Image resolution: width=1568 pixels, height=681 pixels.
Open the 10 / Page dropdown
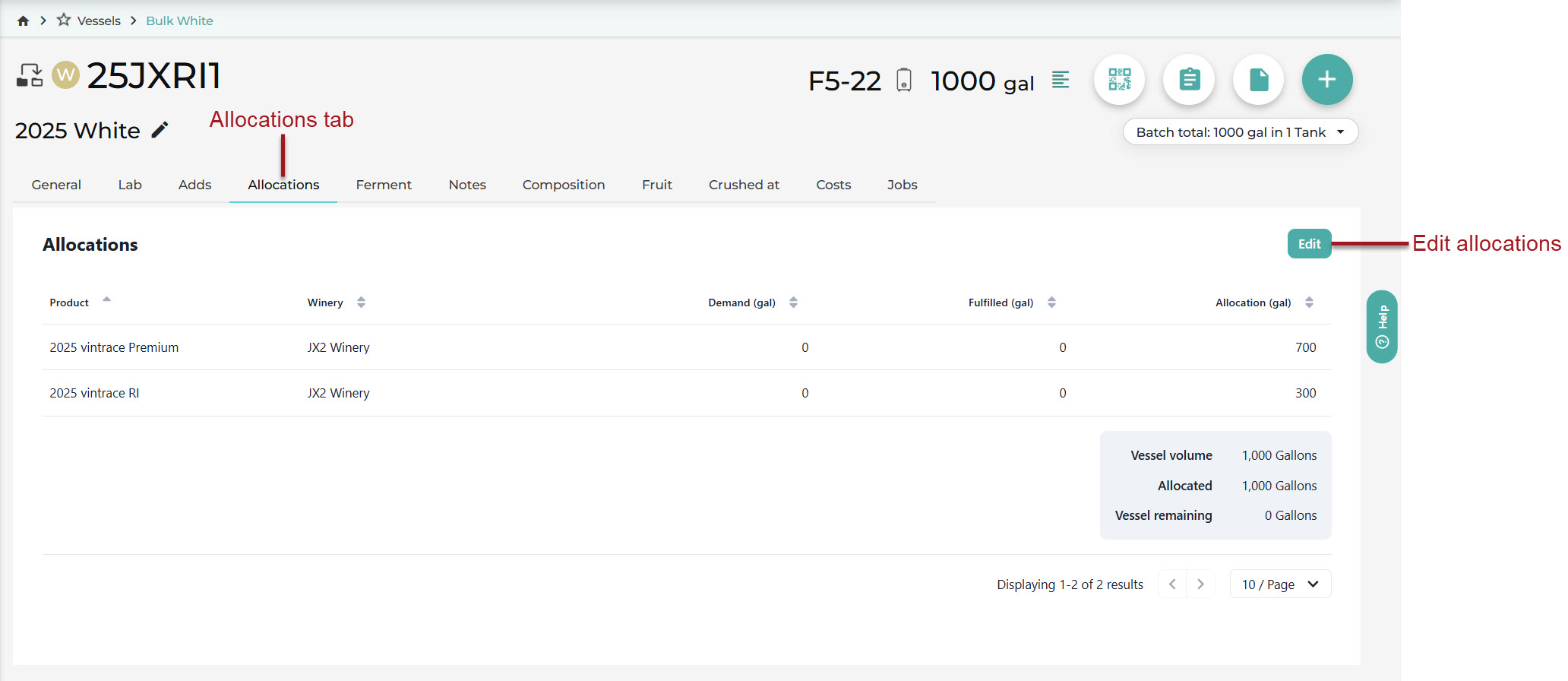(x=1280, y=584)
